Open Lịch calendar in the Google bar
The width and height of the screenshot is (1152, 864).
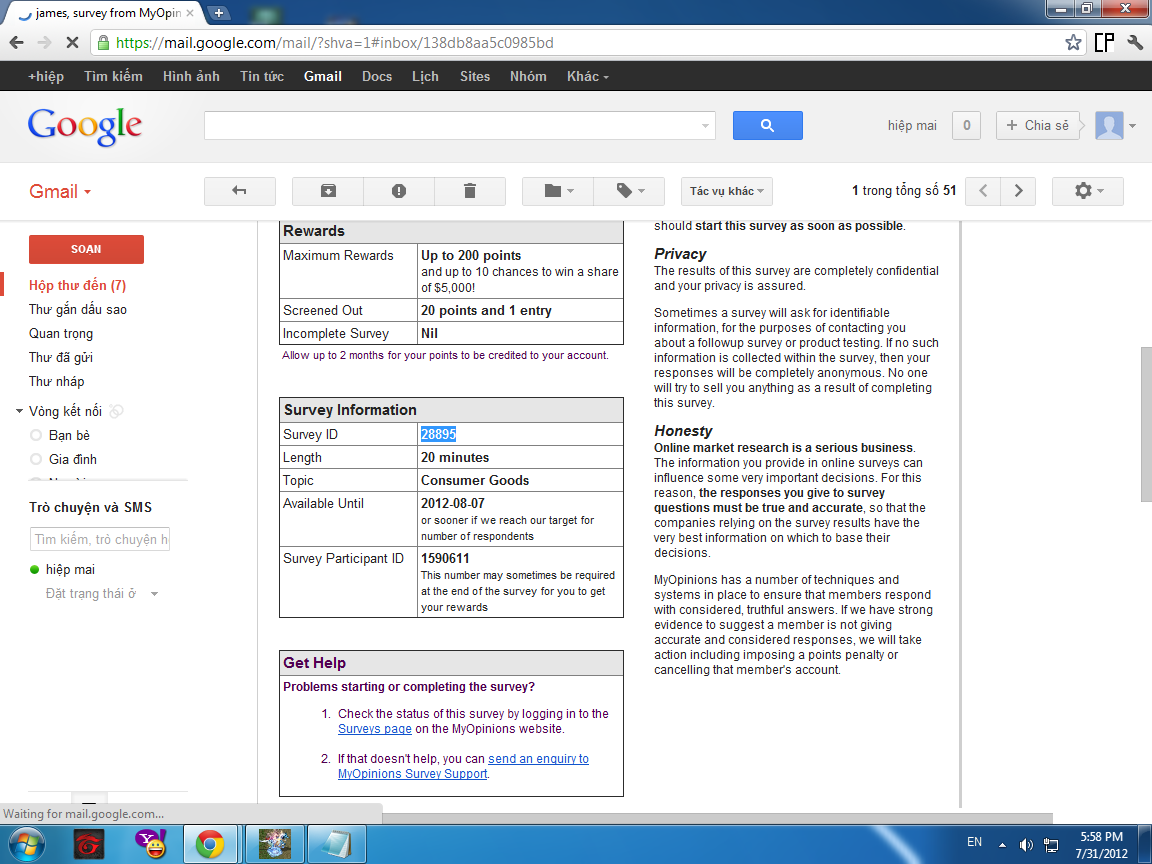click(425, 76)
